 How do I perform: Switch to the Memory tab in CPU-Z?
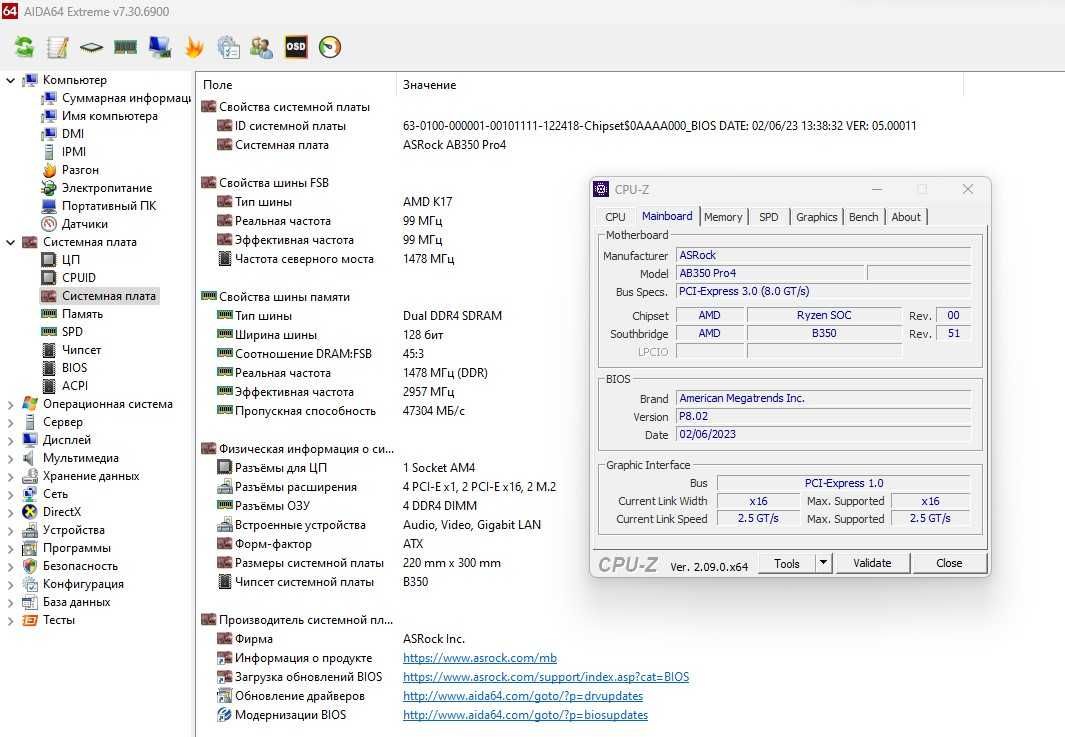point(723,217)
